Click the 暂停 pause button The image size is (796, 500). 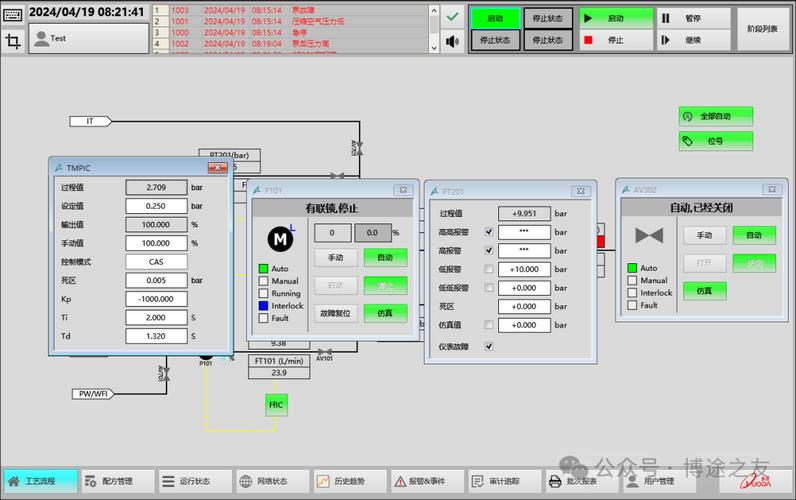(x=693, y=18)
